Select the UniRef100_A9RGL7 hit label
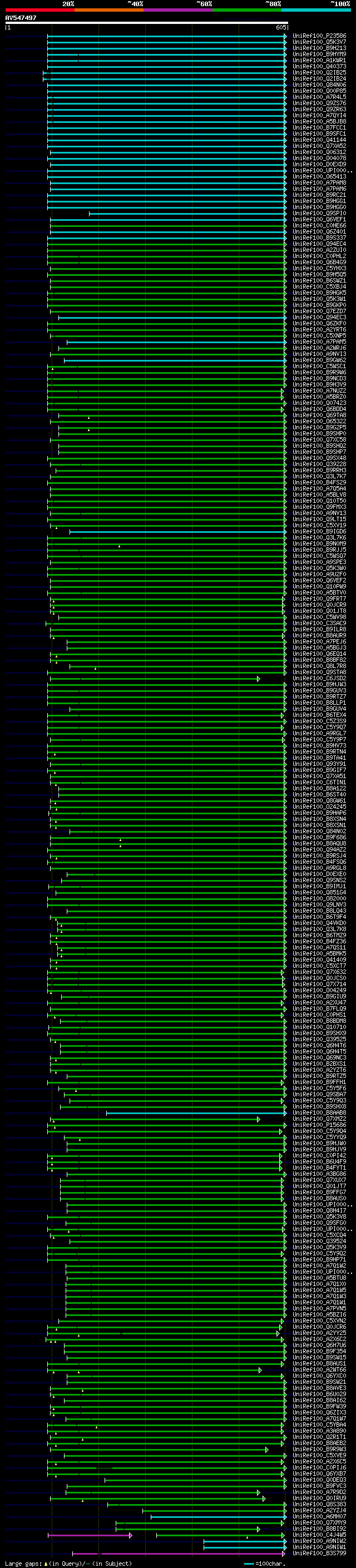The width and height of the screenshot is (356, 1568). coord(319,733)
